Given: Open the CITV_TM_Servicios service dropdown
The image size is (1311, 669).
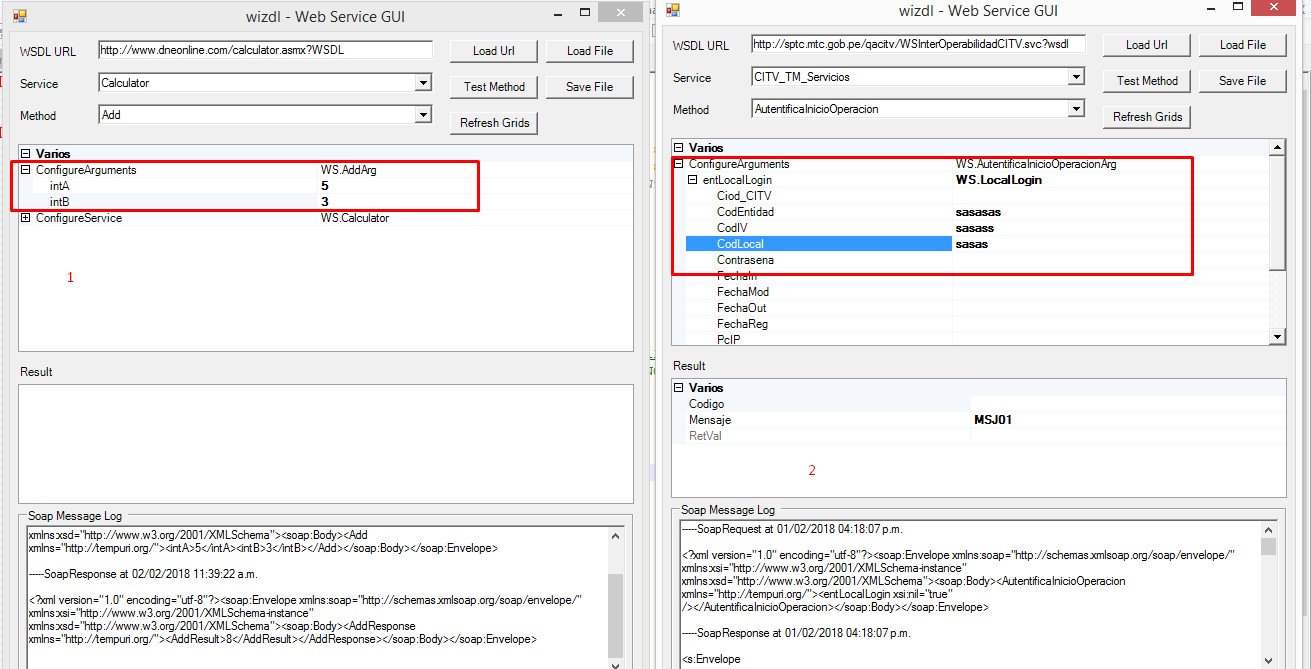Looking at the screenshot, I should pyautogui.click(x=1076, y=78).
